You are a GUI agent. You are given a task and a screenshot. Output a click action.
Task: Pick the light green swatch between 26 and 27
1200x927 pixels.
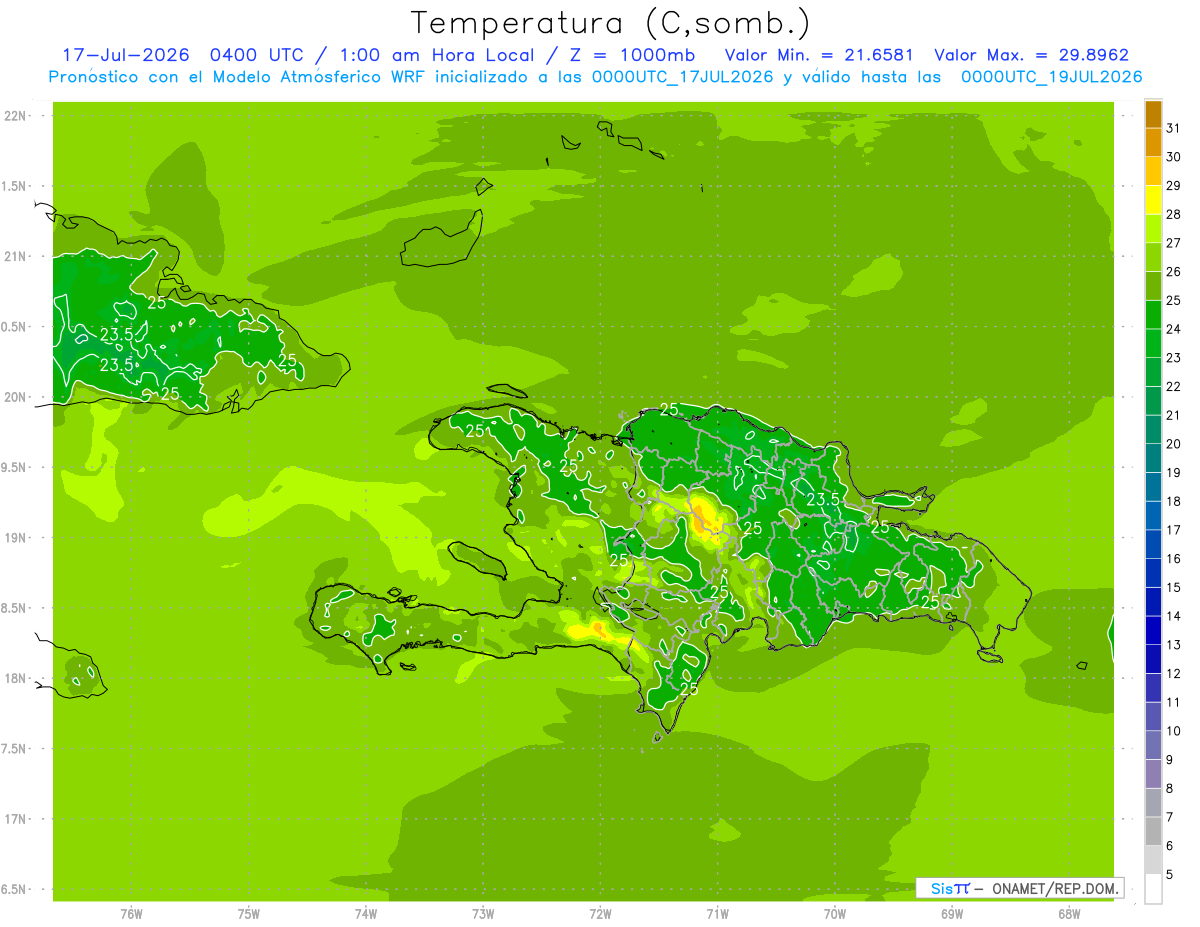coord(1153,257)
